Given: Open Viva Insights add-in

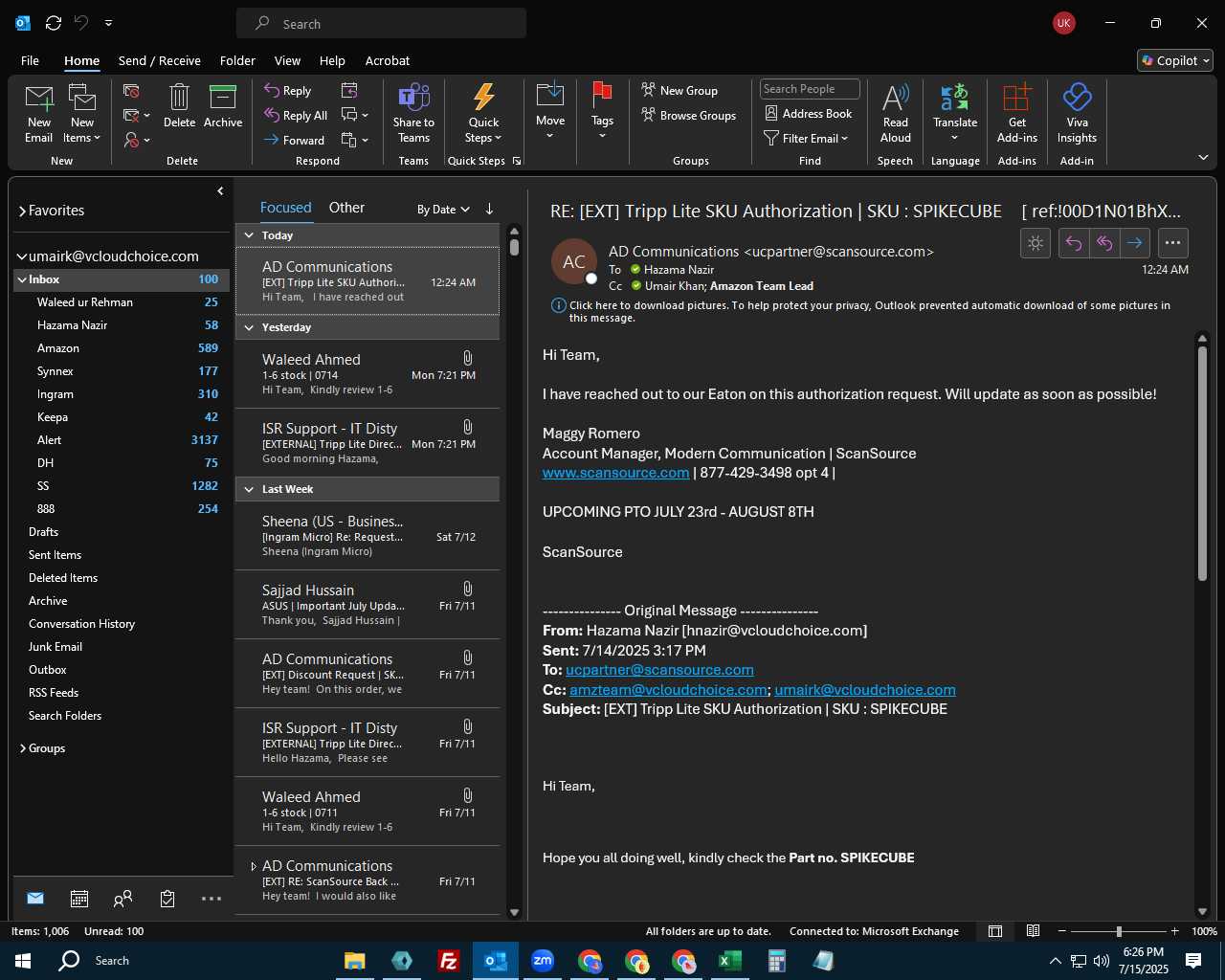Looking at the screenshot, I should 1077,113.
